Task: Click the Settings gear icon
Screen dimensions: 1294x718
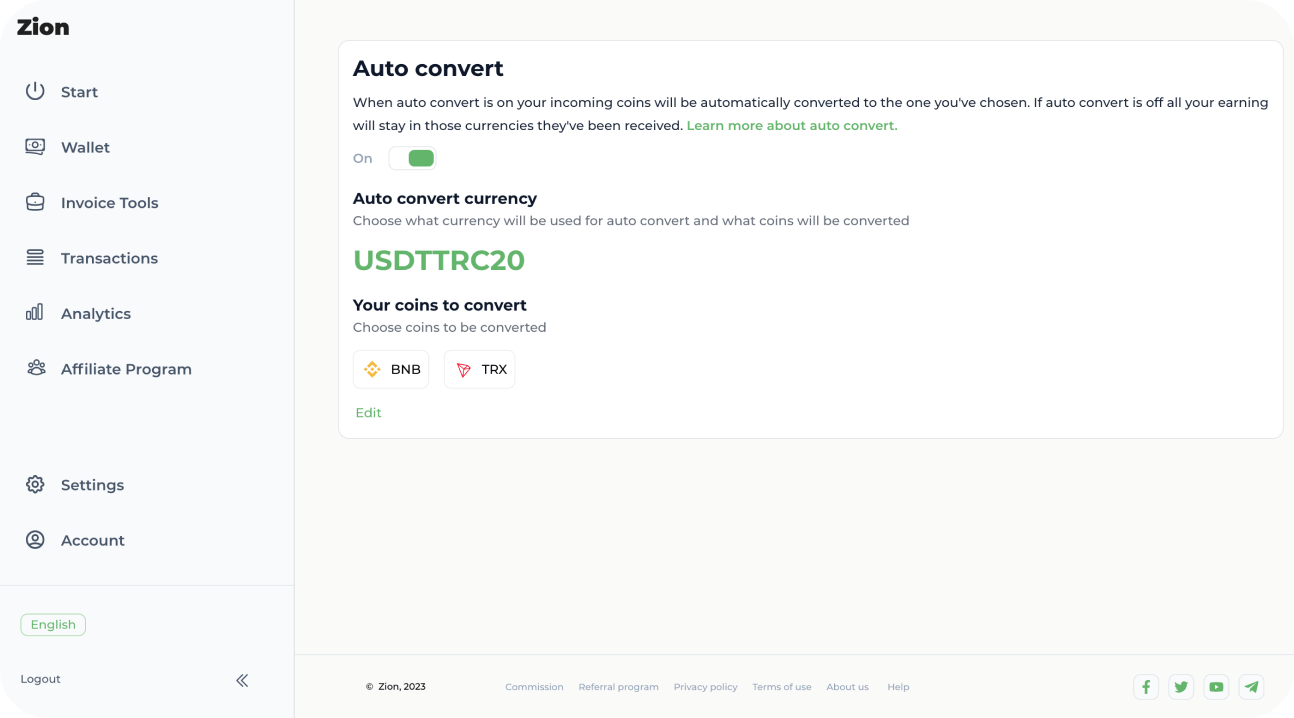Action: point(35,484)
